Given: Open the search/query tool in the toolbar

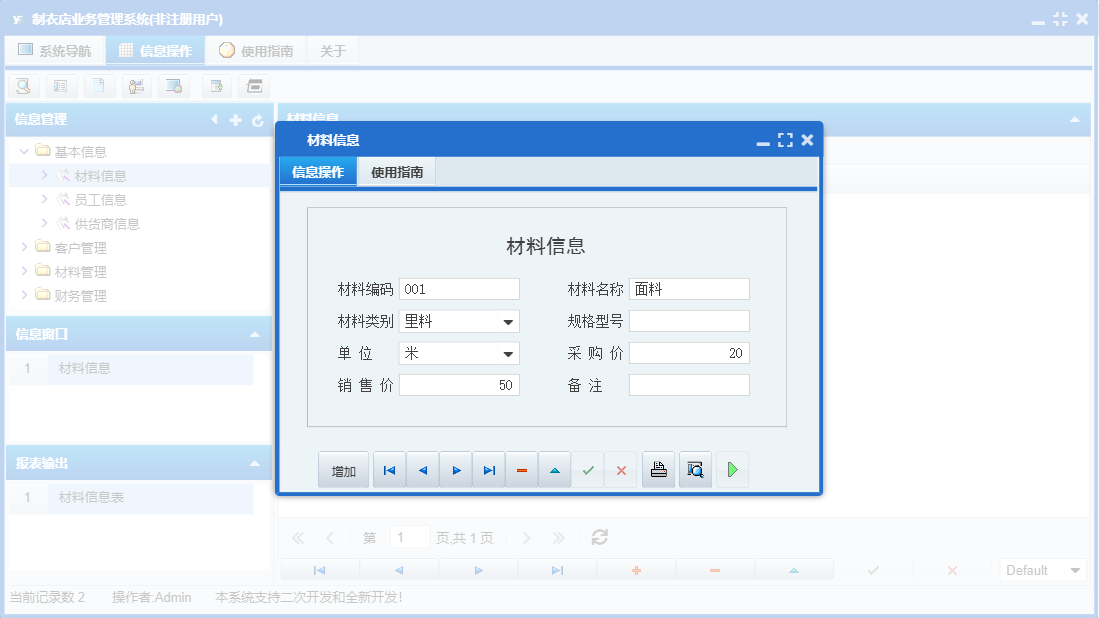Looking at the screenshot, I should 22,86.
